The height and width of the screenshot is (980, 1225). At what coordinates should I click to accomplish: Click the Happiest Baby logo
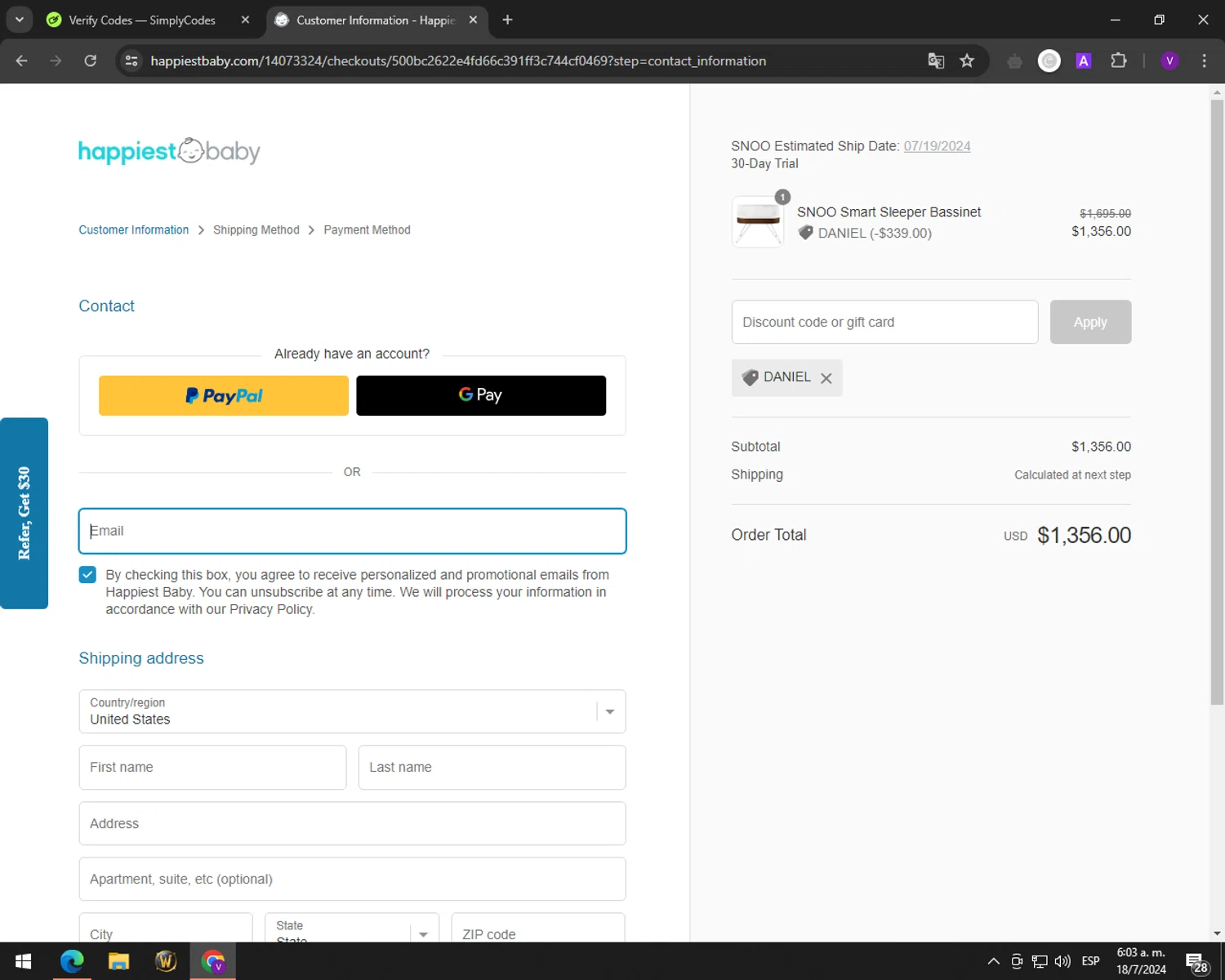click(169, 151)
